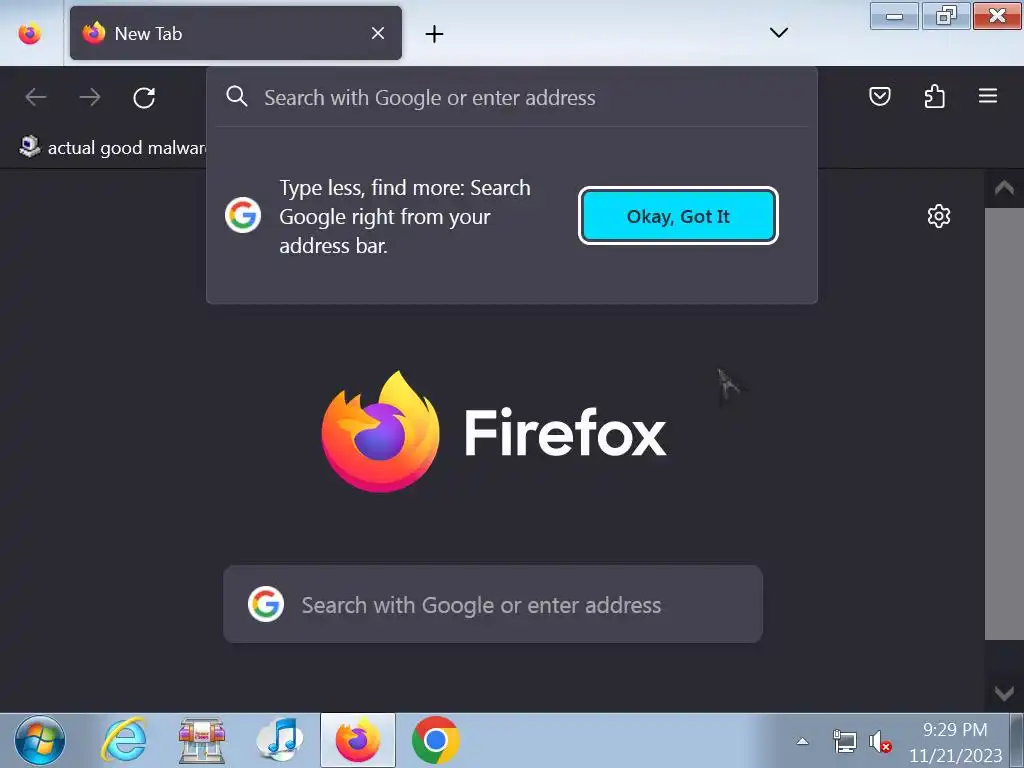Close the New Tab tab
Viewport: 1024px width, 768px height.
click(377, 33)
